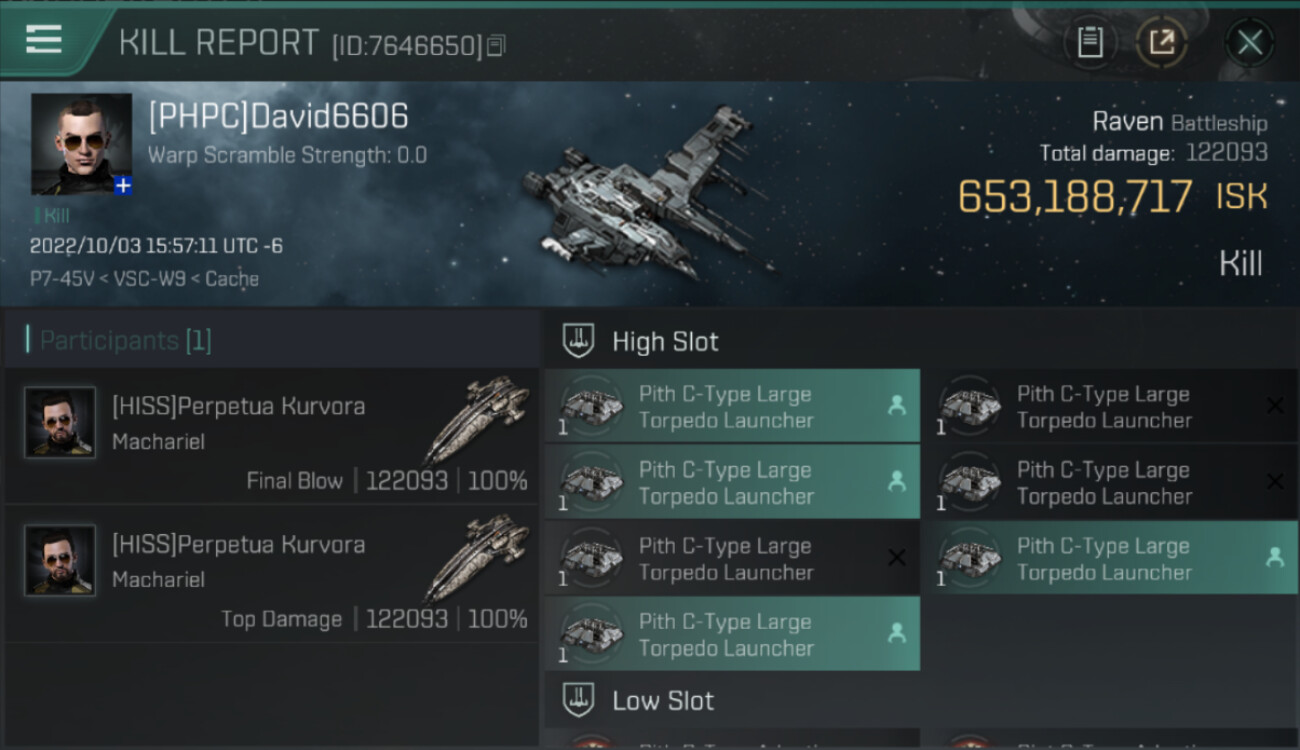Click the Final Blow Machariel ship image
The image size is (1300, 750).
point(477,419)
